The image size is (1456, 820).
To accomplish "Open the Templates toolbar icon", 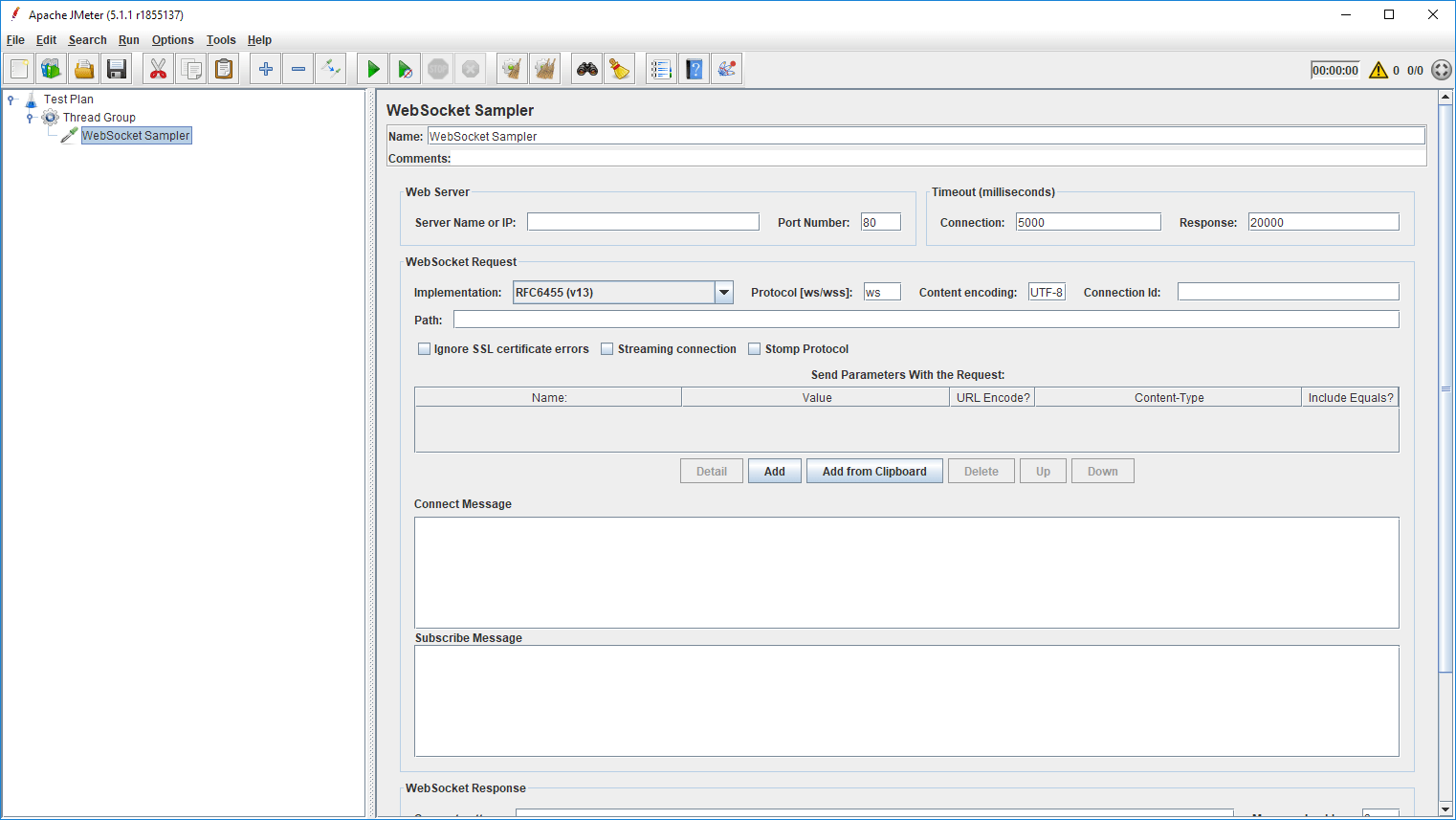I will tap(52, 69).
